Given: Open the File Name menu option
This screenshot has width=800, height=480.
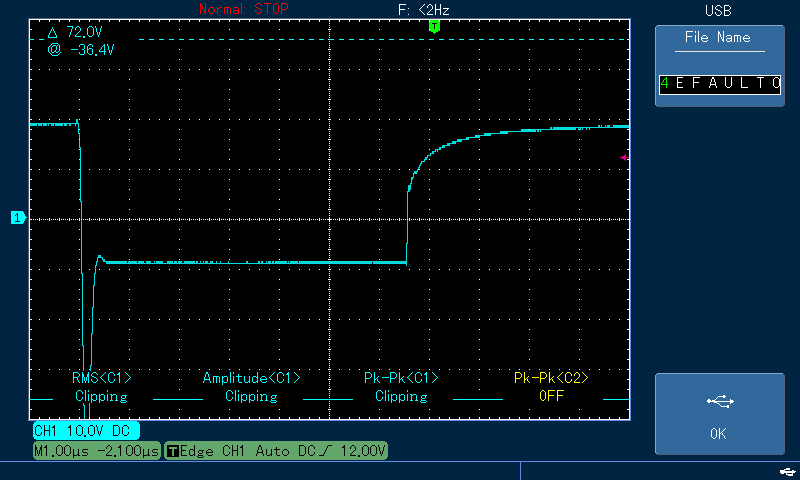Looking at the screenshot, I should tap(717, 38).
